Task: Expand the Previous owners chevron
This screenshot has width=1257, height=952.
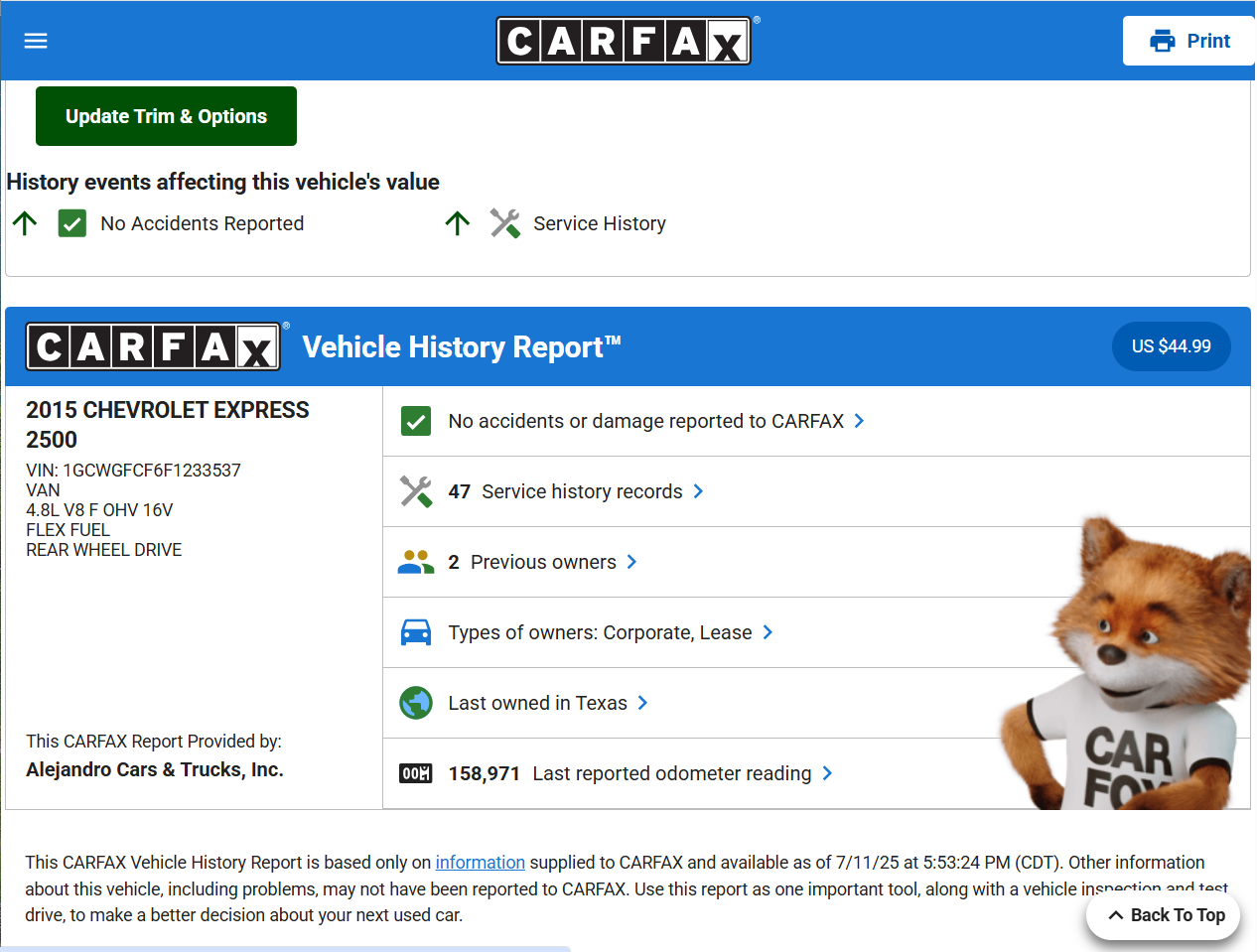Action: click(631, 562)
